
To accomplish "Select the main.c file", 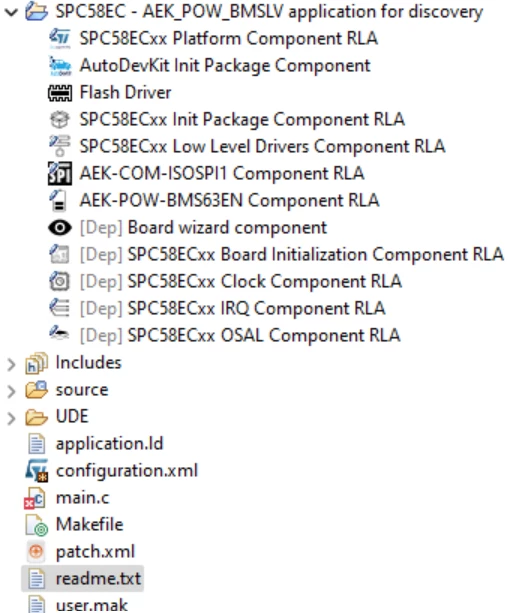I will click(82, 498).
